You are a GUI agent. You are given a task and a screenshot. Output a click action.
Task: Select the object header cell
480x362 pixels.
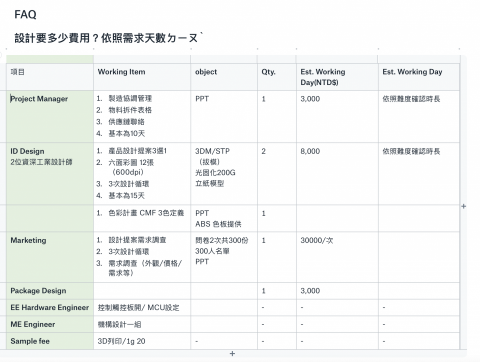[x=224, y=77]
